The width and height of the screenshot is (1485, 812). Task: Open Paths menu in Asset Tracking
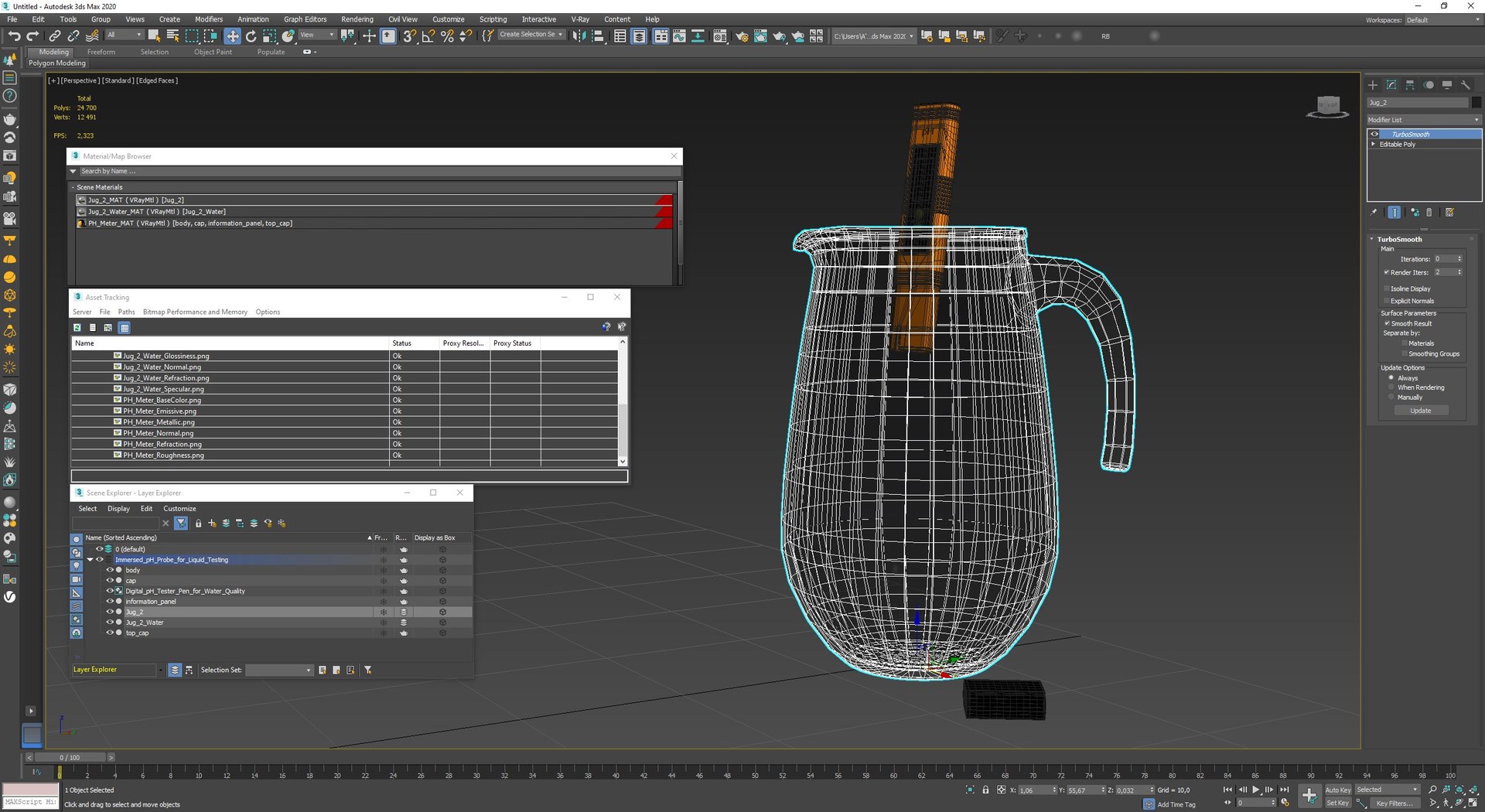[x=126, y=312]
